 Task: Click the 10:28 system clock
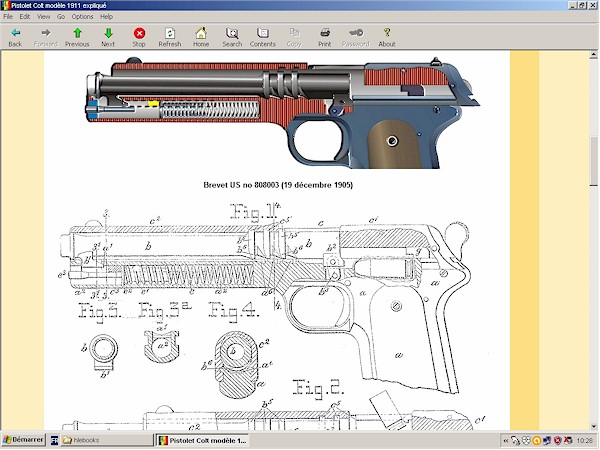click(584, 441)
